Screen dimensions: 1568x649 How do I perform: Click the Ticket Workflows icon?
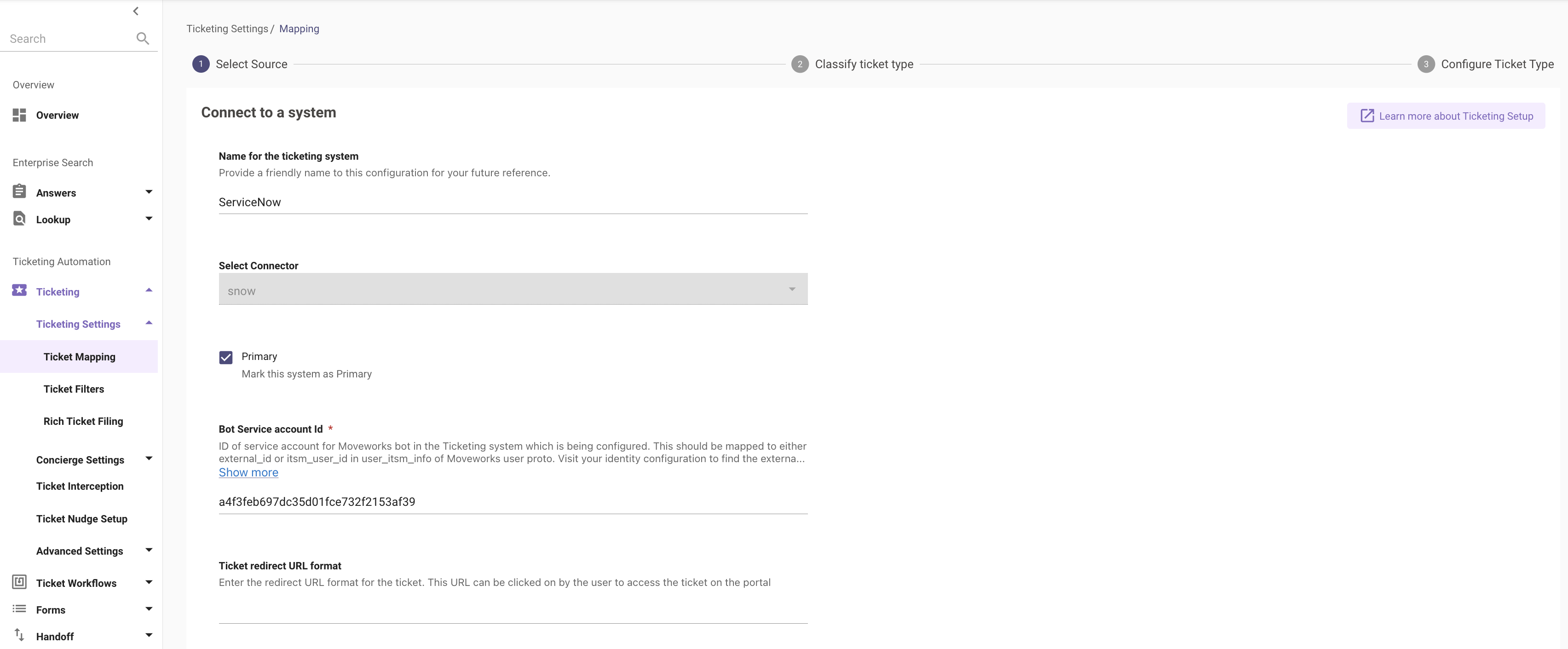pos(19,582)
